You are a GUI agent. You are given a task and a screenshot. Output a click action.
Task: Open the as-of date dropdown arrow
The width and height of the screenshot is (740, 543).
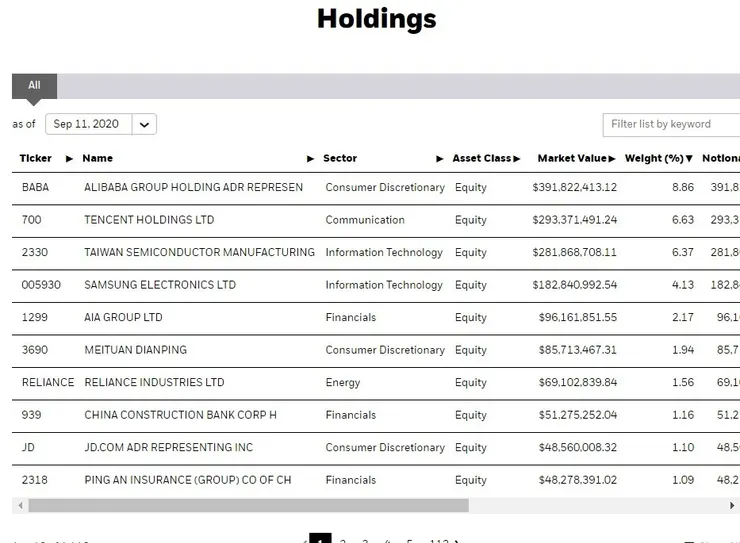(x=144, y=125)
